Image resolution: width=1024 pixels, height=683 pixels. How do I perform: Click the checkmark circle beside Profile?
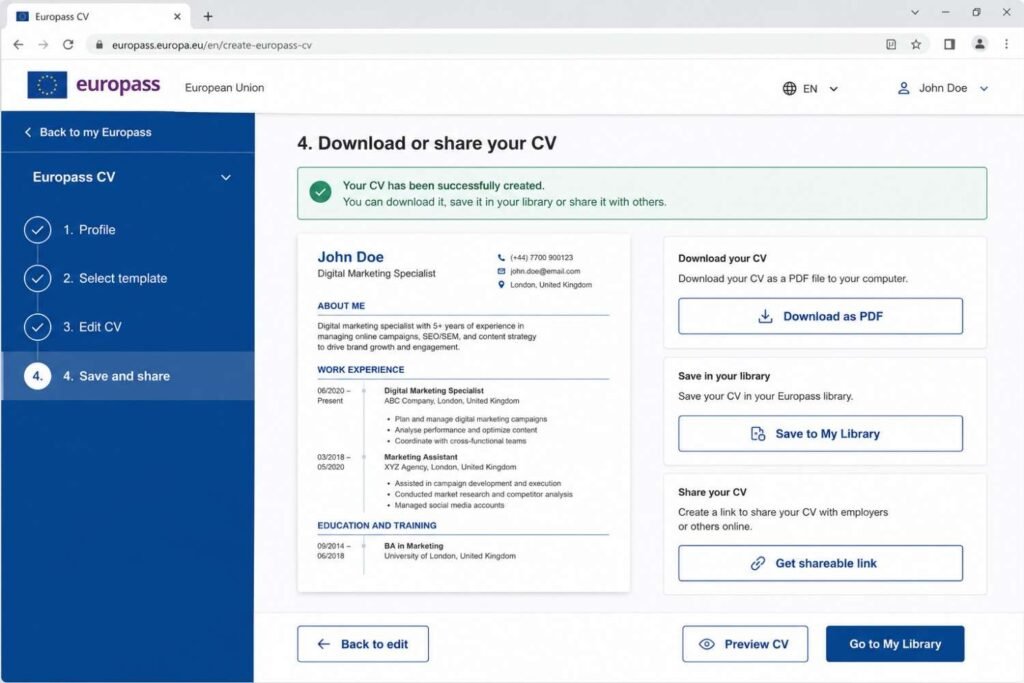coord(37,230)
